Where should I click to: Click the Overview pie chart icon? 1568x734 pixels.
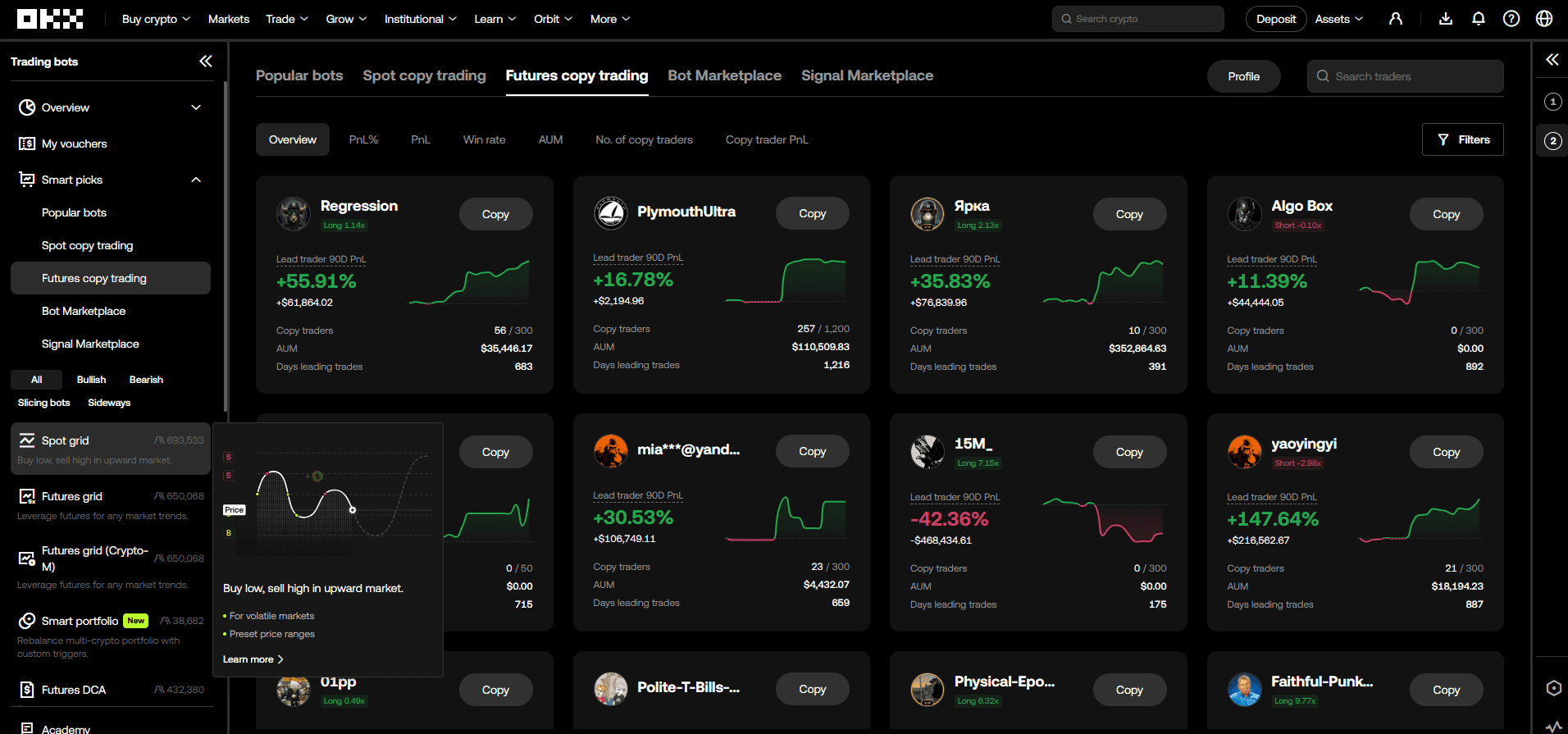pyautogui.click(x=27, y=107)
